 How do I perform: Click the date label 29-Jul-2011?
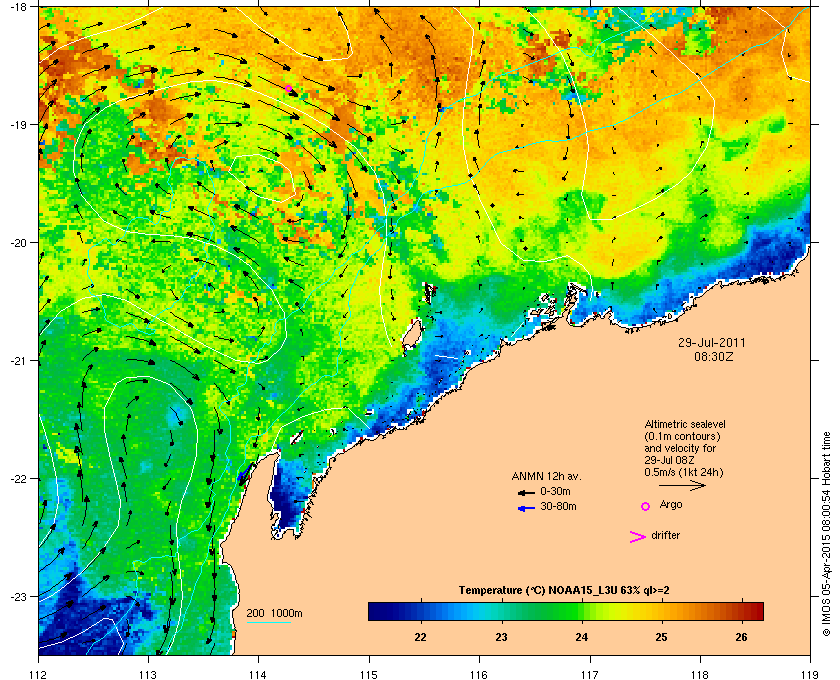pos(712,342)
